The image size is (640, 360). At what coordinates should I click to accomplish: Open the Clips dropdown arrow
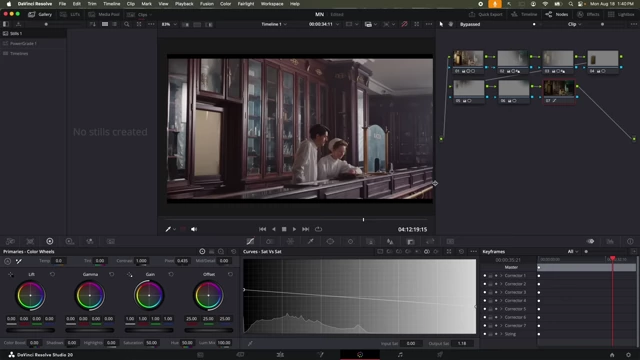click(151, 15)
